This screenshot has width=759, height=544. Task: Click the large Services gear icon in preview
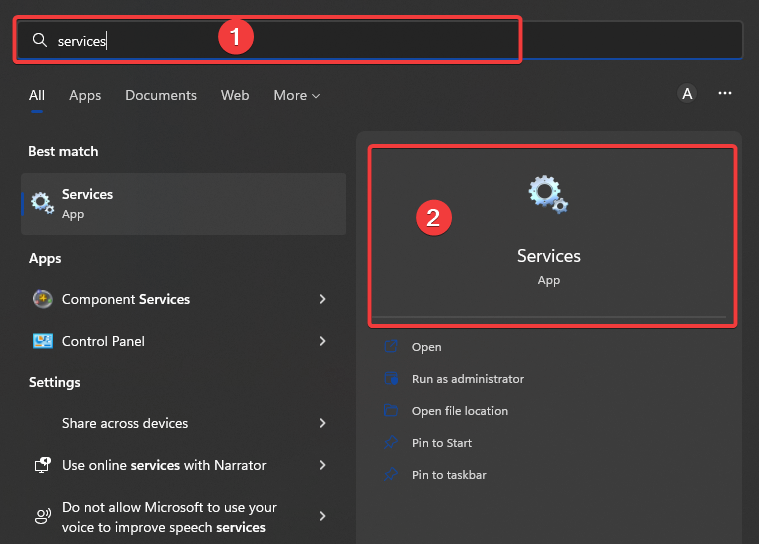pos(548,194)
